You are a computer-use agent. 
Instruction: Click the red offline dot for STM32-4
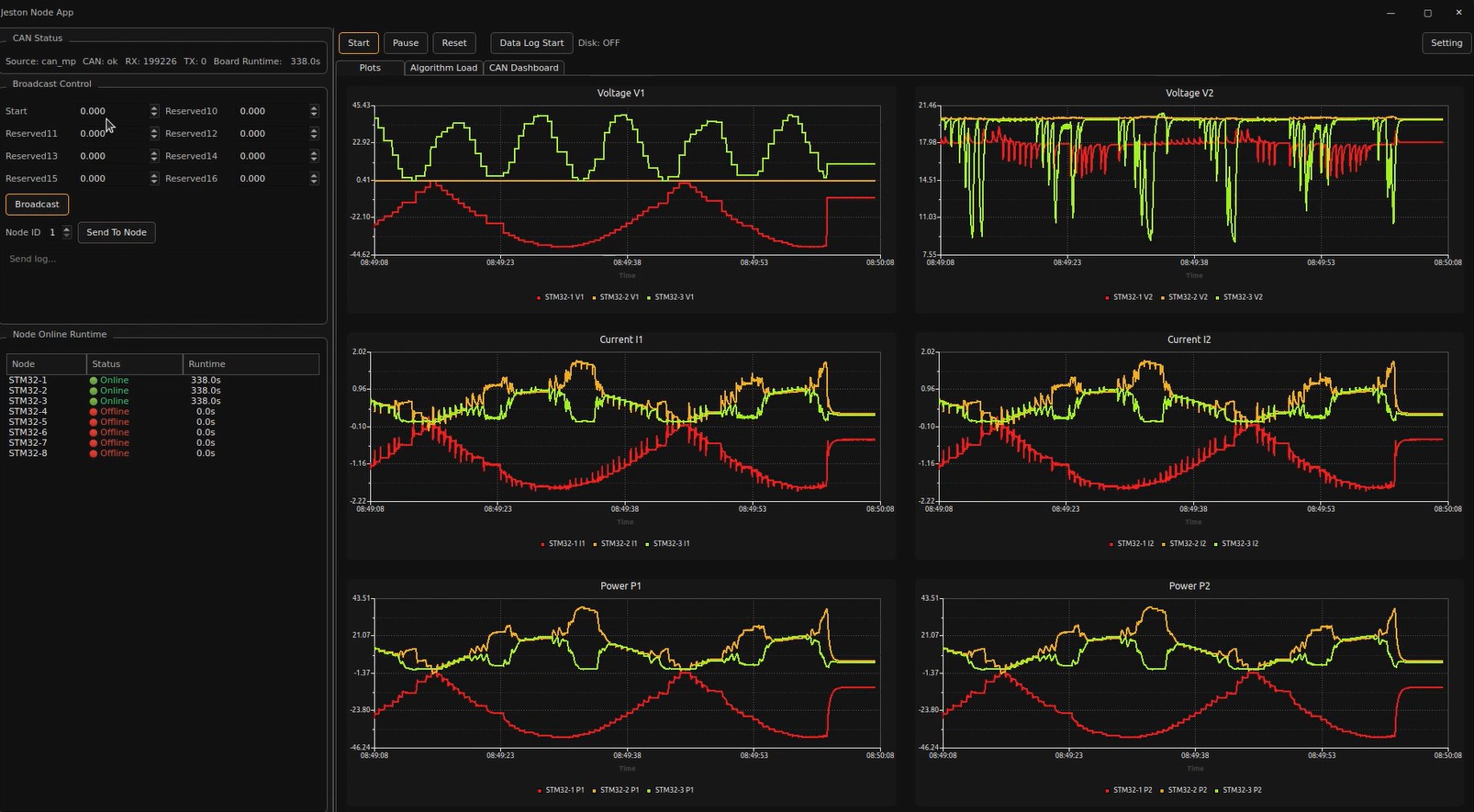click(94, 412)
